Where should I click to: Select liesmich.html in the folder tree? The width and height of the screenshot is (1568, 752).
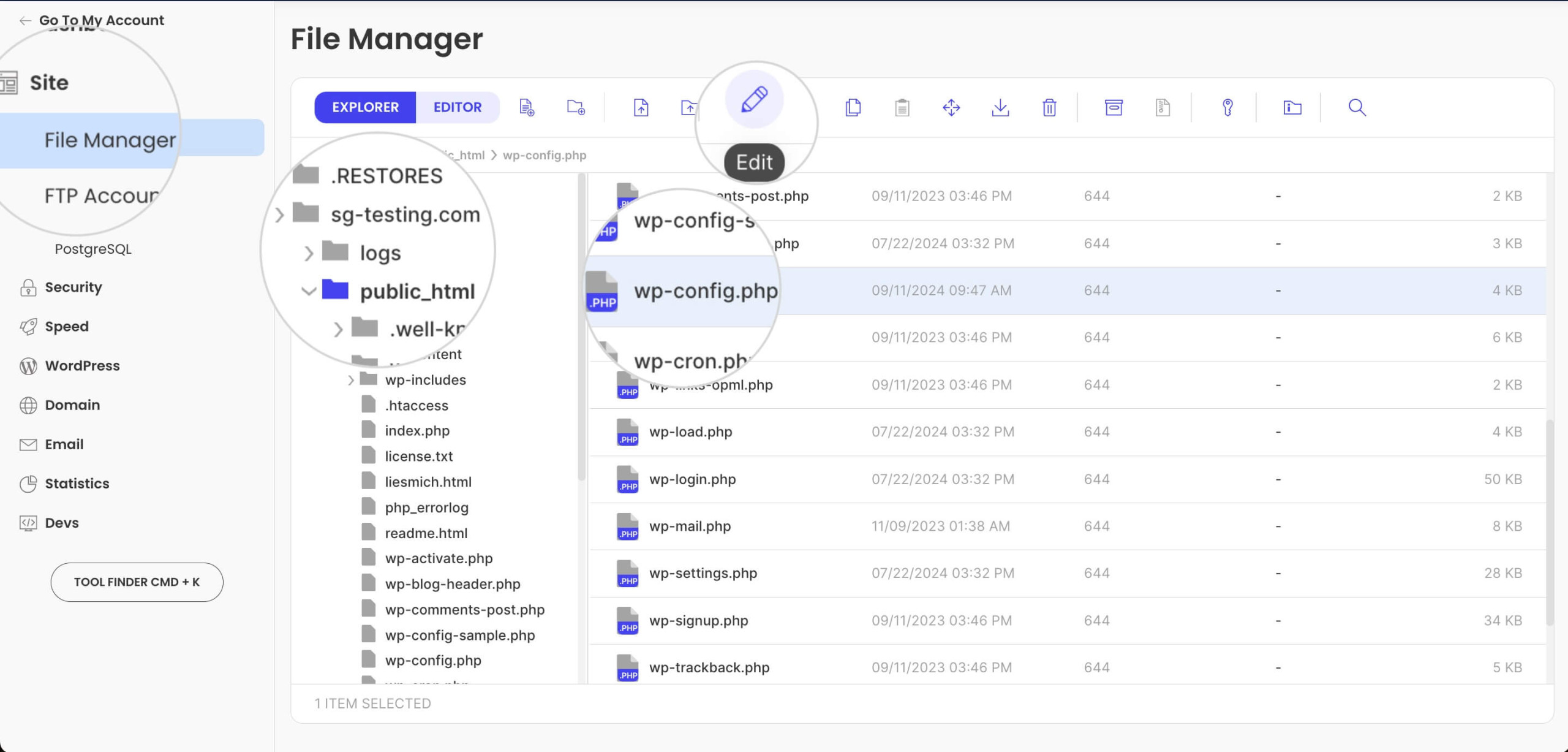428,482
